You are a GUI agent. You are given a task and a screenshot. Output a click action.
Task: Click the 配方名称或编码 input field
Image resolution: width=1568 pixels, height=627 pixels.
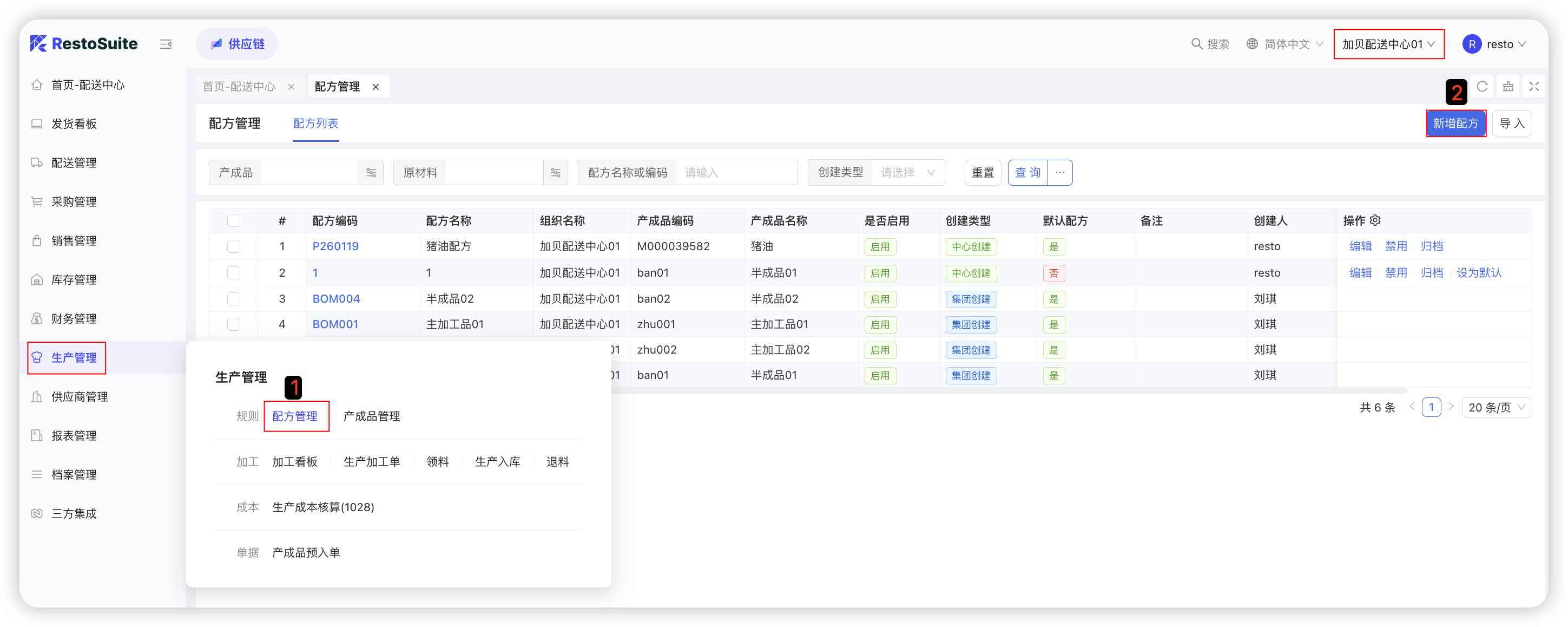coord(736,173)
